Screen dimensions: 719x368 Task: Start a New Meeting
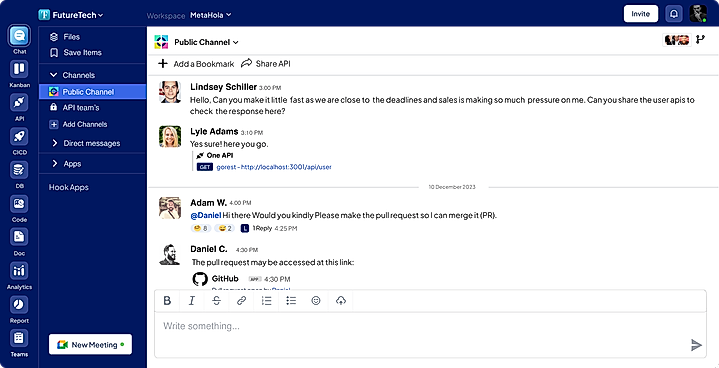click(x=90, y=345)
